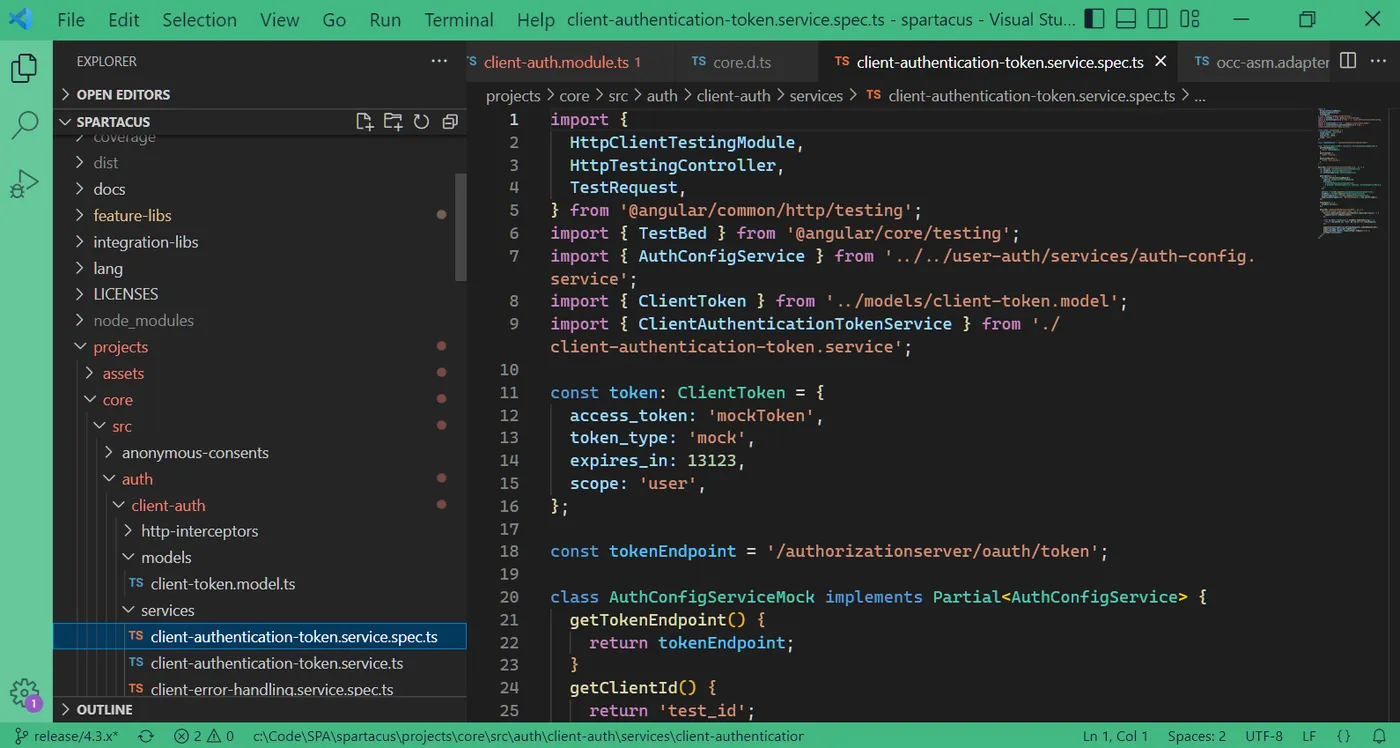Click the release/4.3.x* branch indicator

point(66,736)
